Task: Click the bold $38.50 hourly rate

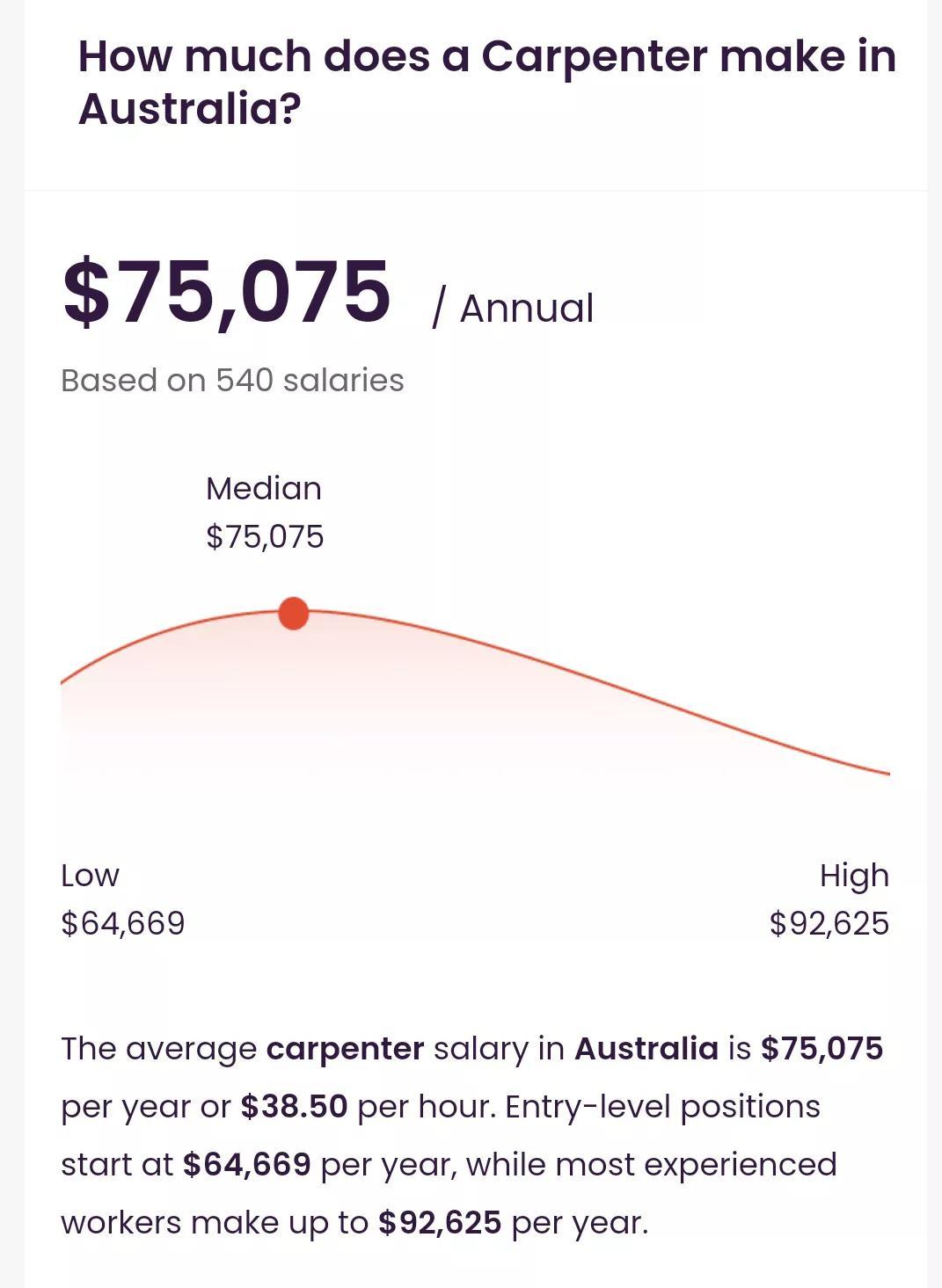Action: (x=294, y=1106)
